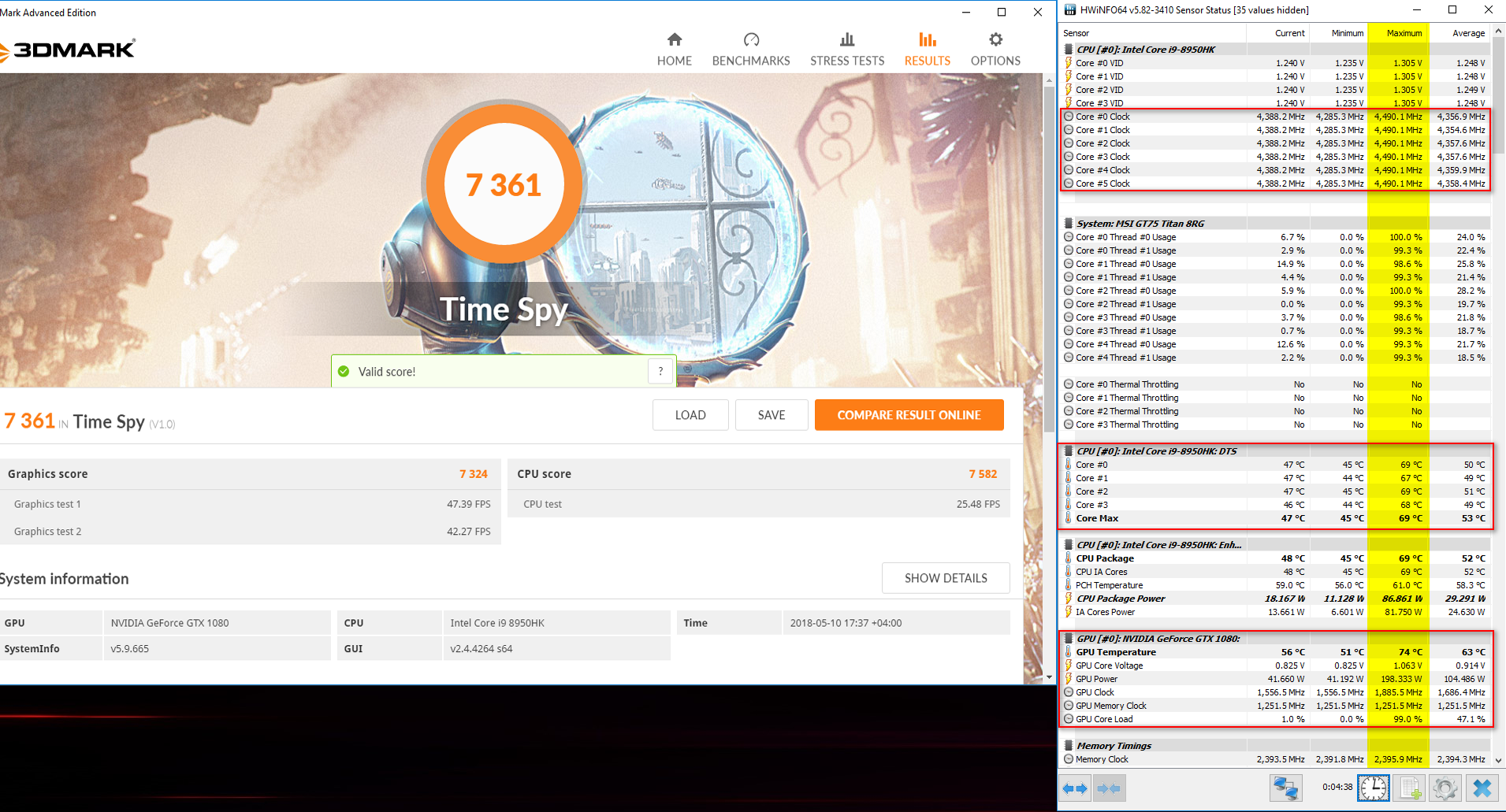Click the Sensor column header in HWiNFO

(x=1152, y=33)
